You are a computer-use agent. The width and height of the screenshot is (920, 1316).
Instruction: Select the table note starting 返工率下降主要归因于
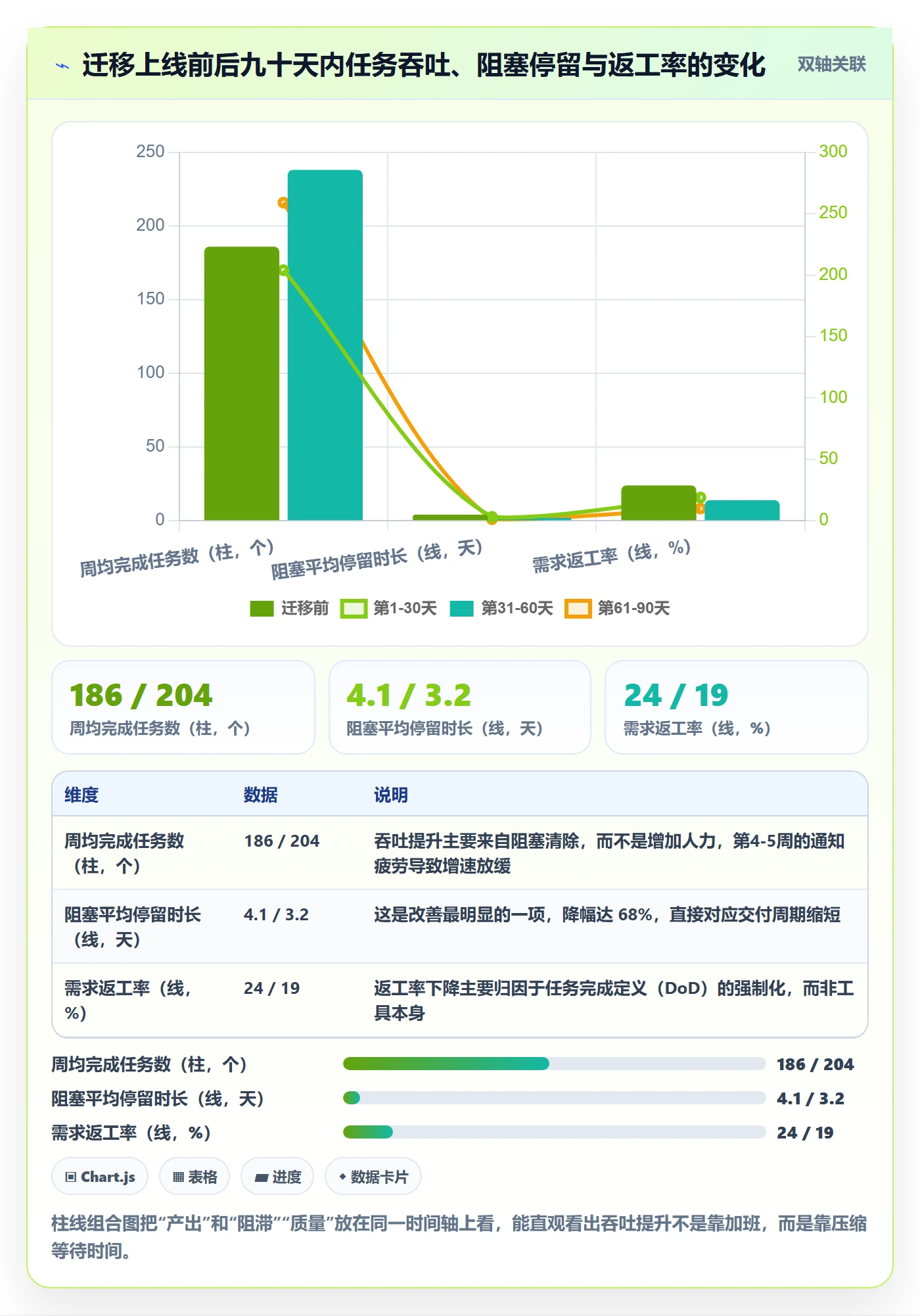(614, 1000)
